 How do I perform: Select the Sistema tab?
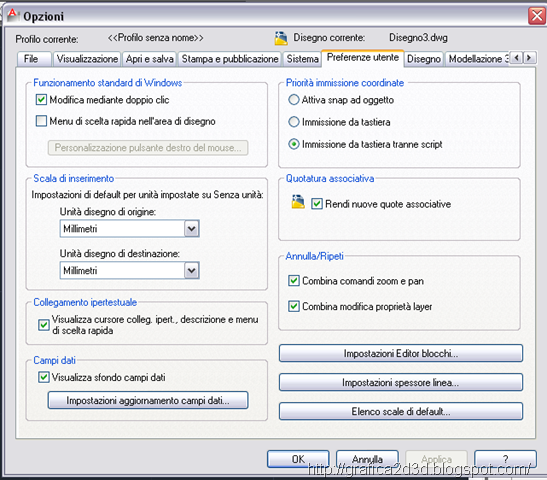[x=302, y=59]
